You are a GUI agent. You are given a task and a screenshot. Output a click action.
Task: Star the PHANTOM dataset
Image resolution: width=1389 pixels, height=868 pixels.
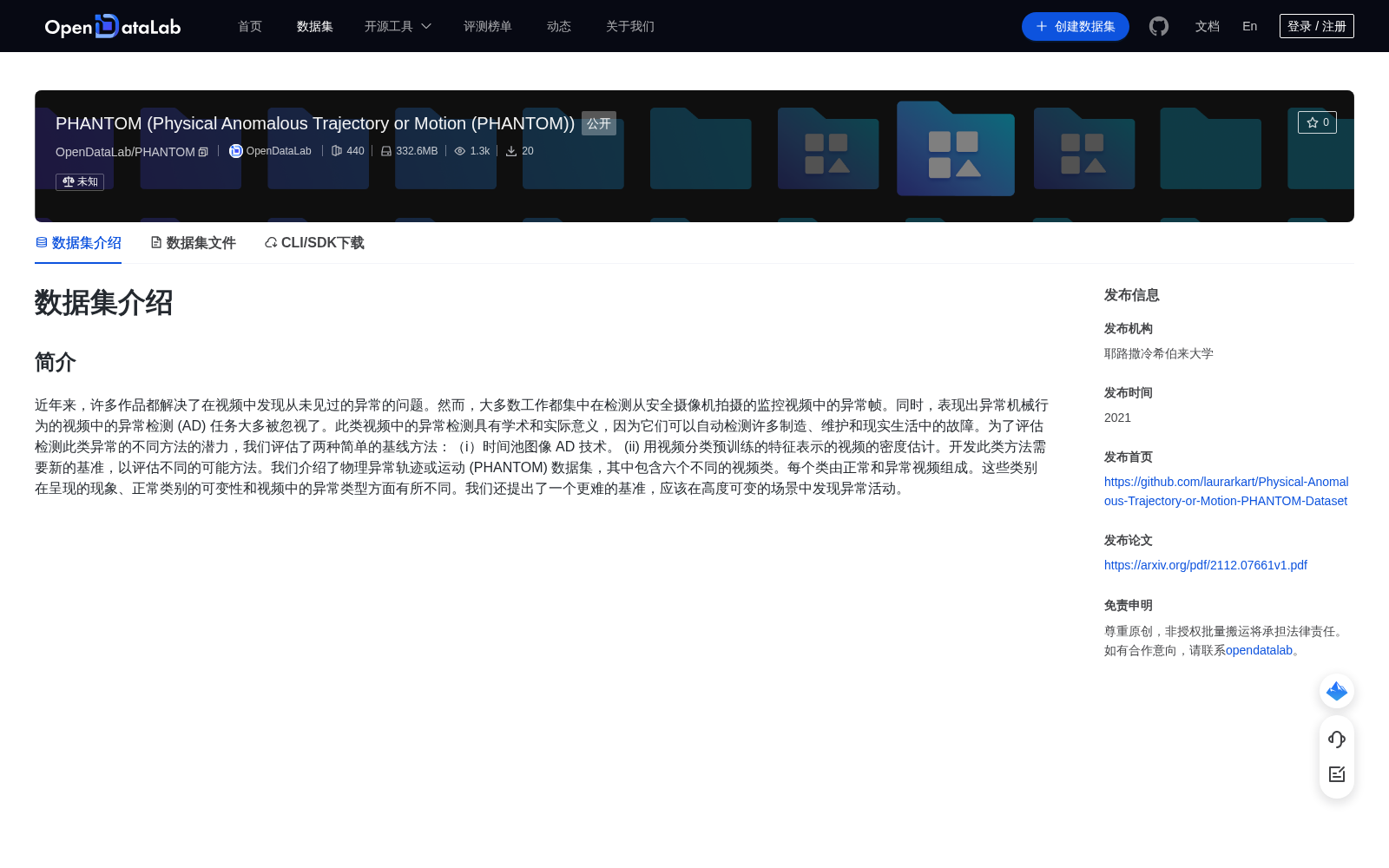(x=1317, y=122)
